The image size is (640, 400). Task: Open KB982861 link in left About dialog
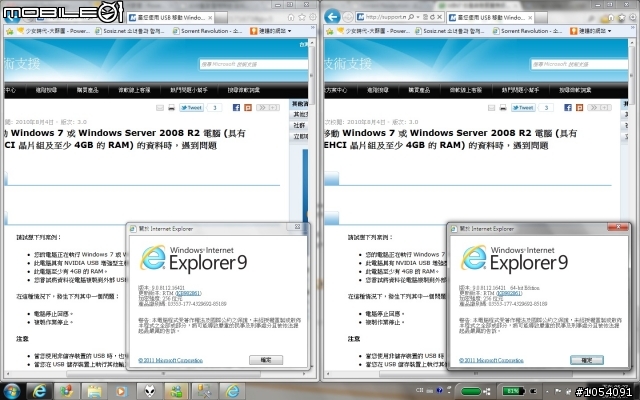click(188, 293)
